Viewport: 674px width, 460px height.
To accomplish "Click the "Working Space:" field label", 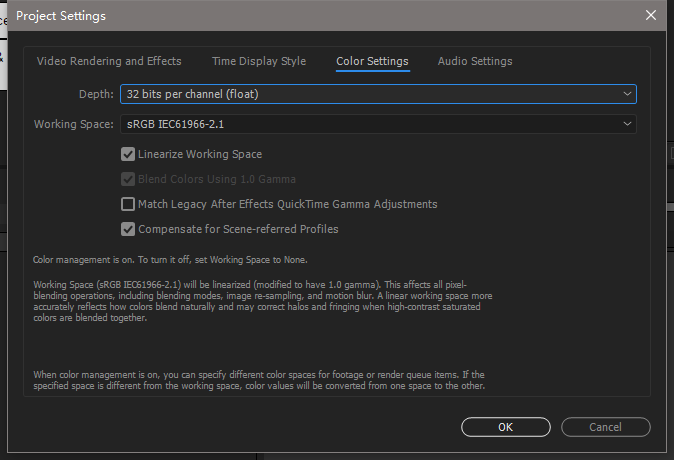I will click(74, 124).
